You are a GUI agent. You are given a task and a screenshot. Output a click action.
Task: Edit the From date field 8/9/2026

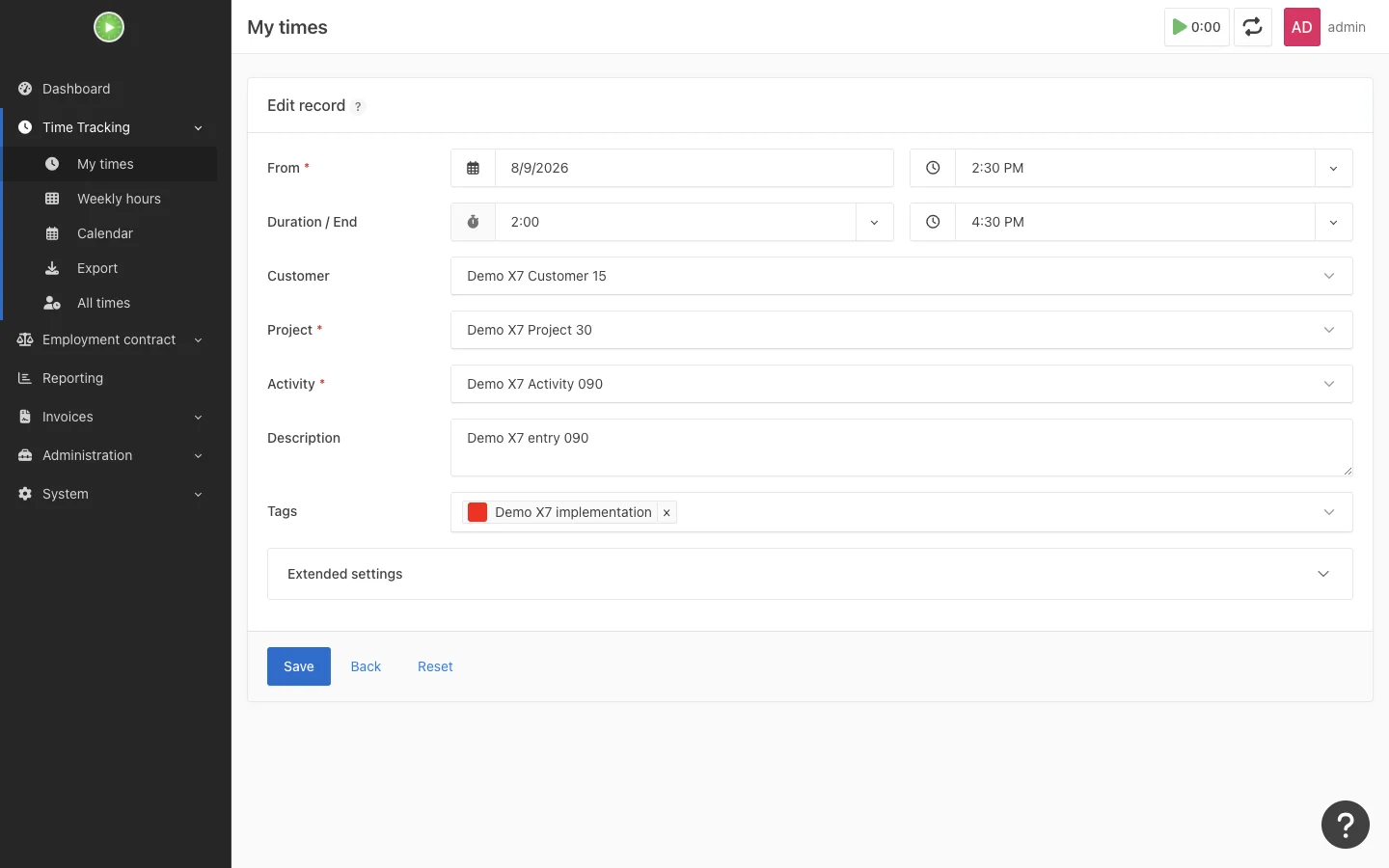tap(694, 168)
